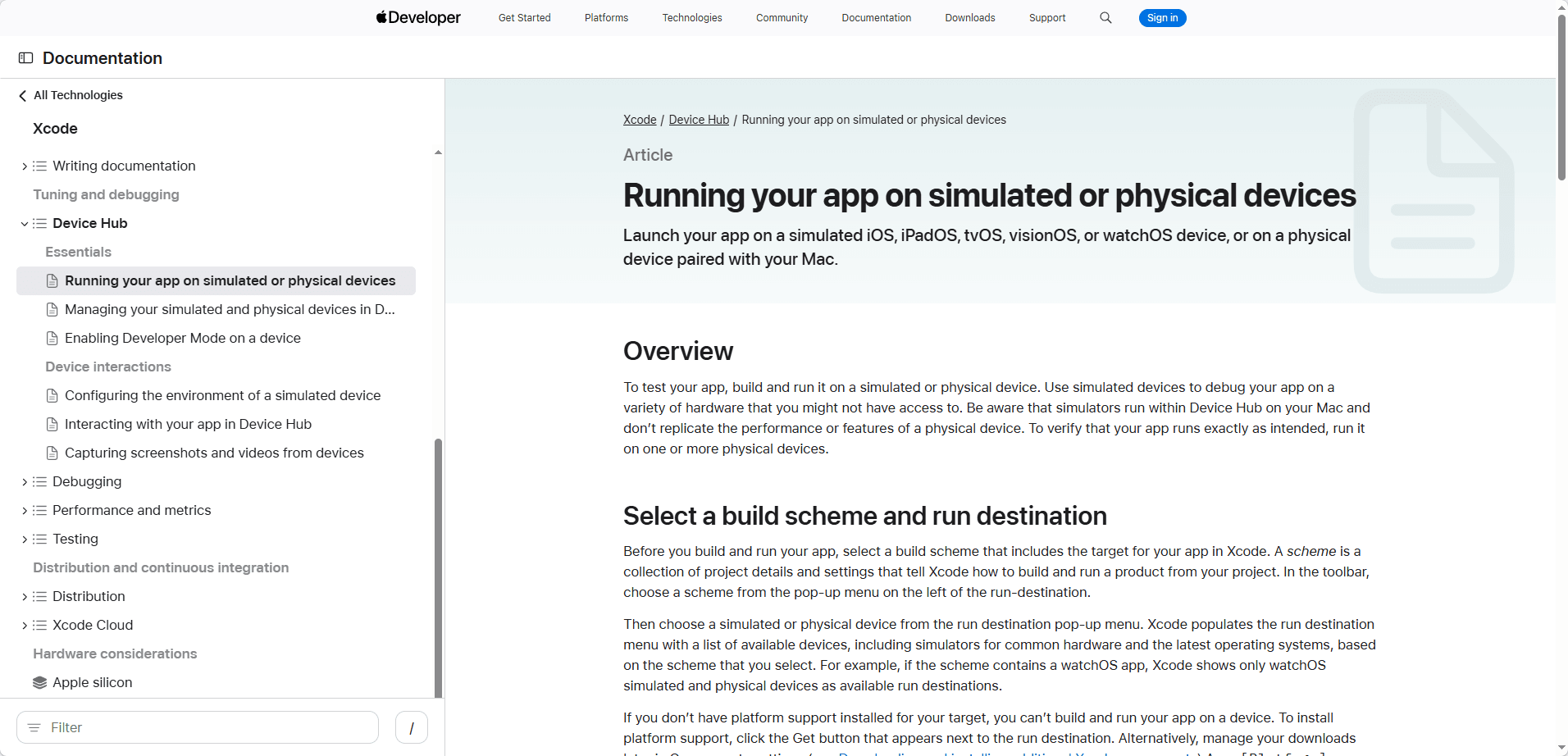Click the list icon beside Debugging
This screenshot has width=1568, height=756.
pyautogui.click(x=39, y=481)
